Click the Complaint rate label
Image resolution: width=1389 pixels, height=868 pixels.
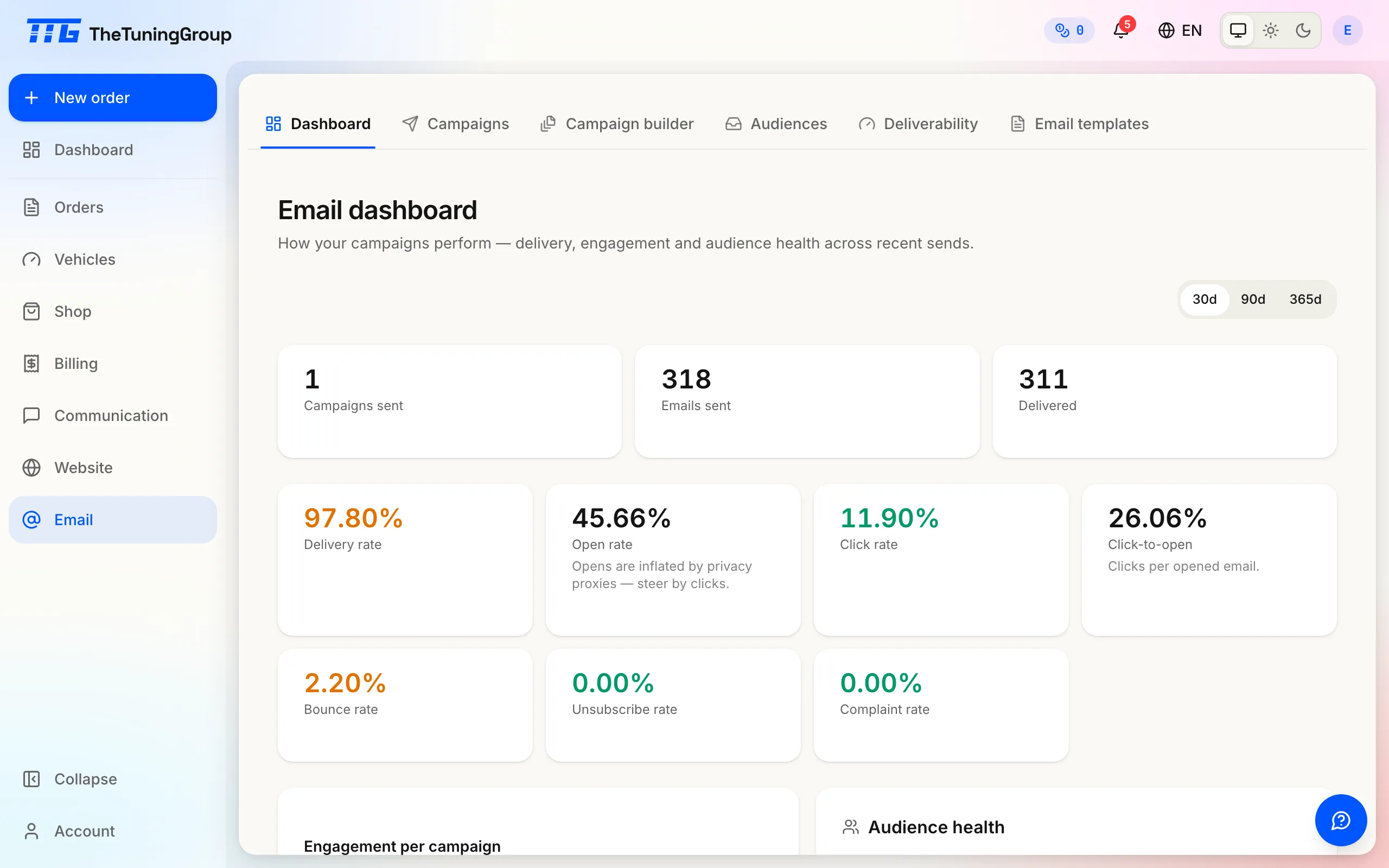click(884, 710)
